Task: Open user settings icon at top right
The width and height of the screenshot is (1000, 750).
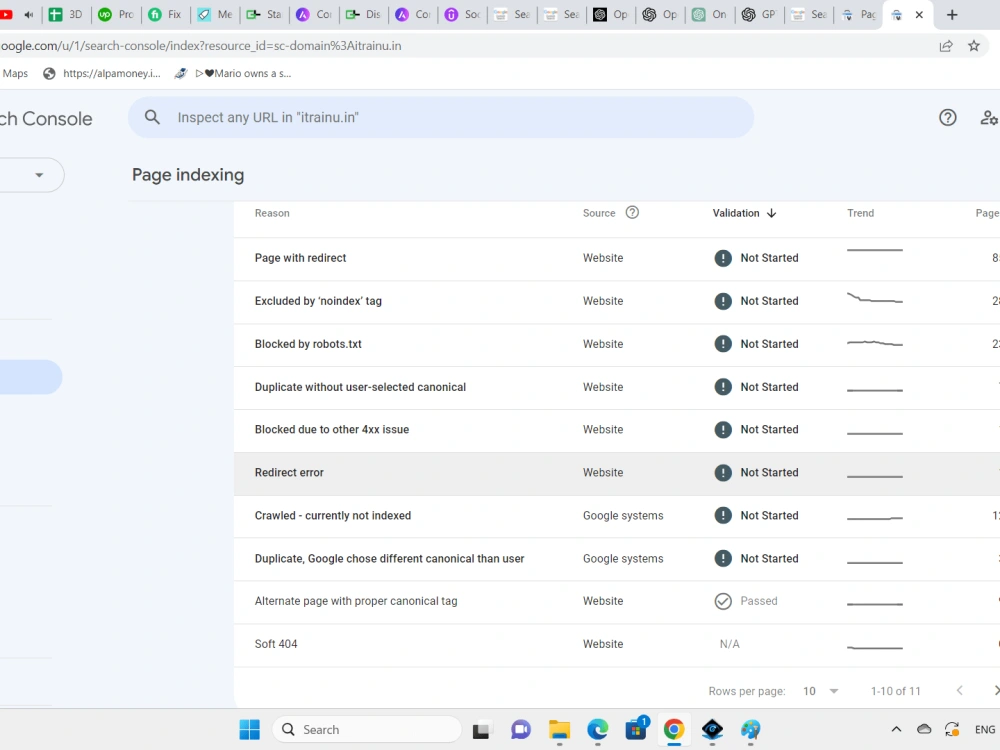Action: tap(989, 117)
